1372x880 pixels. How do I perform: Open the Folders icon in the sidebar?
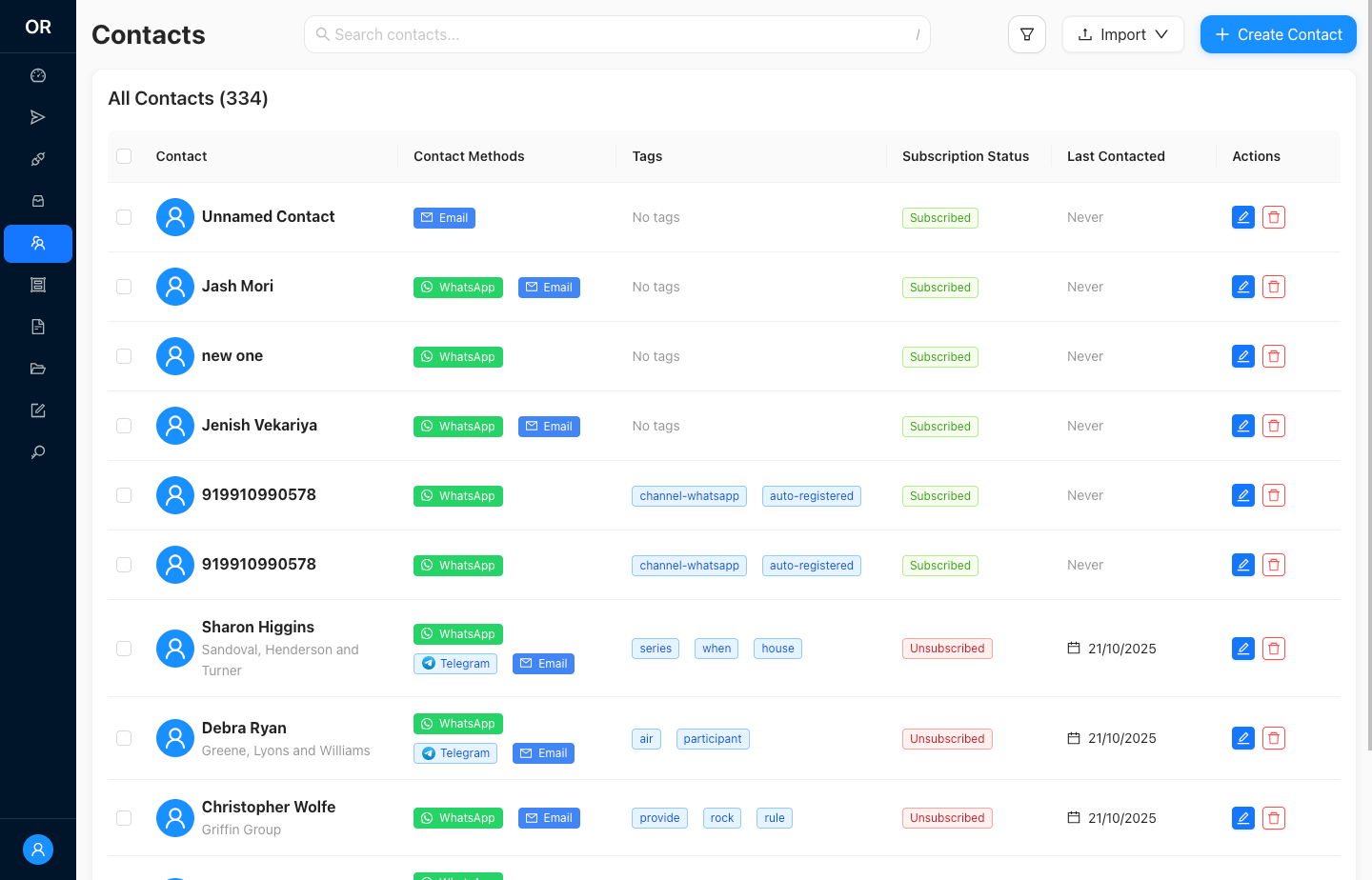click(38, 369)
